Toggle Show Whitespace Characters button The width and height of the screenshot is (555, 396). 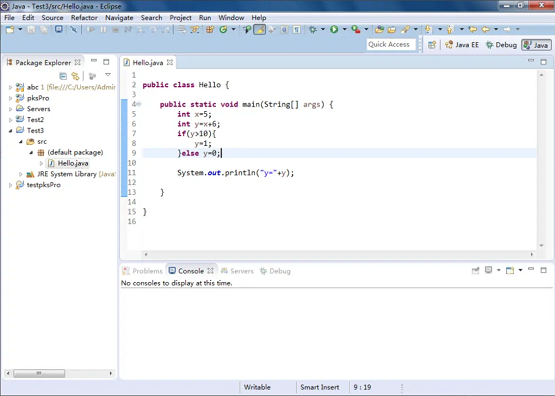pyautogui.click(x=297, y=29)
